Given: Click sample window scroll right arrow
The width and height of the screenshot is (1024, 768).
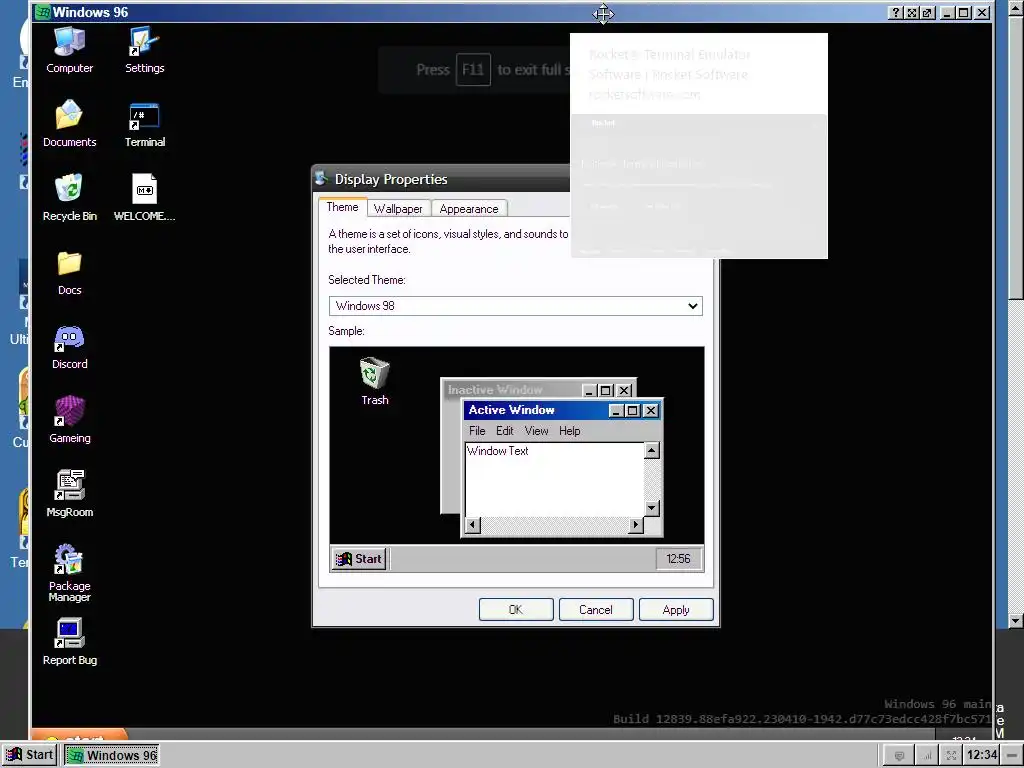Looking at the screenshot, I should pyautogui.click(x=636, y=524).
